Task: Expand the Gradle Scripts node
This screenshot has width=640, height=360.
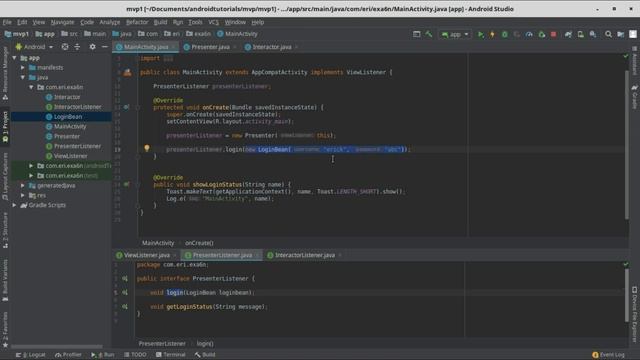Action: pos(15,205)
